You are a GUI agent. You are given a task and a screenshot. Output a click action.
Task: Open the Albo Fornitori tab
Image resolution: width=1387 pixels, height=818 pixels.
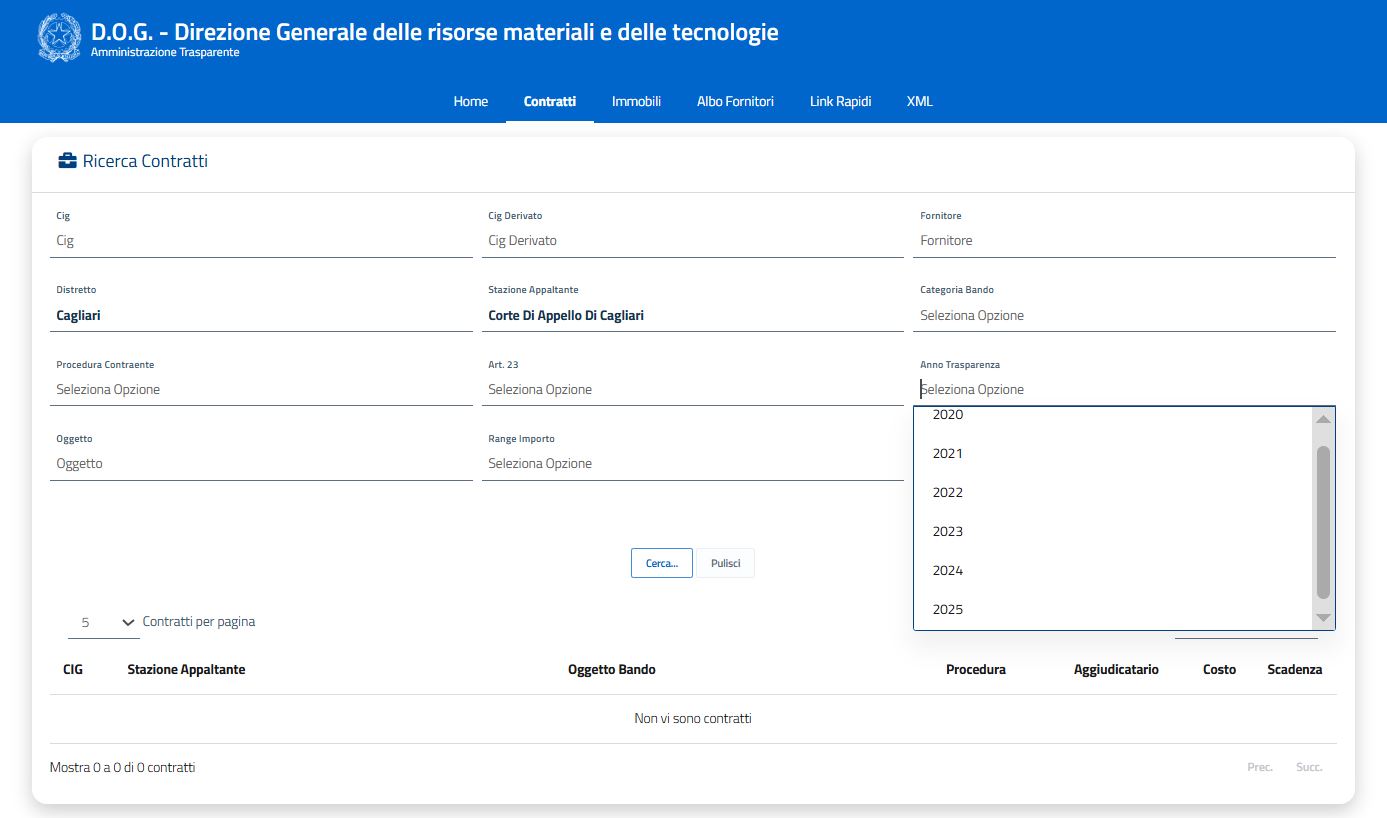coord(735,101)
